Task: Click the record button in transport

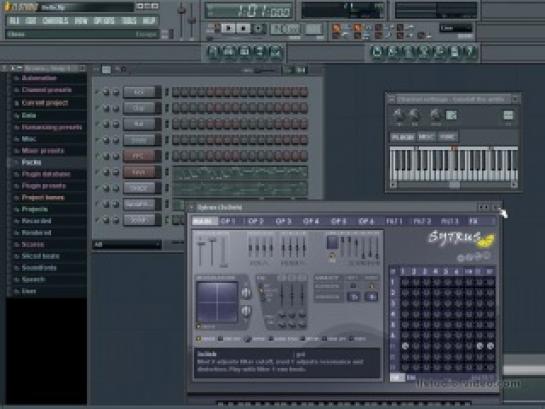Action: pos(258,28)
